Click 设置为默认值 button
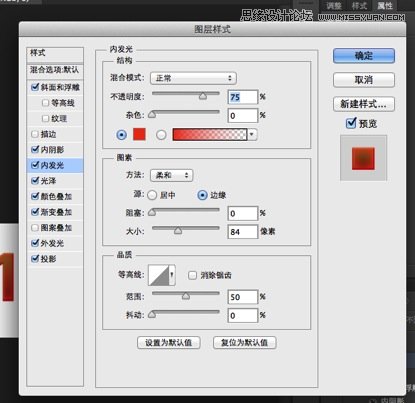The image size is (415, 403). (x=169, y=342)
